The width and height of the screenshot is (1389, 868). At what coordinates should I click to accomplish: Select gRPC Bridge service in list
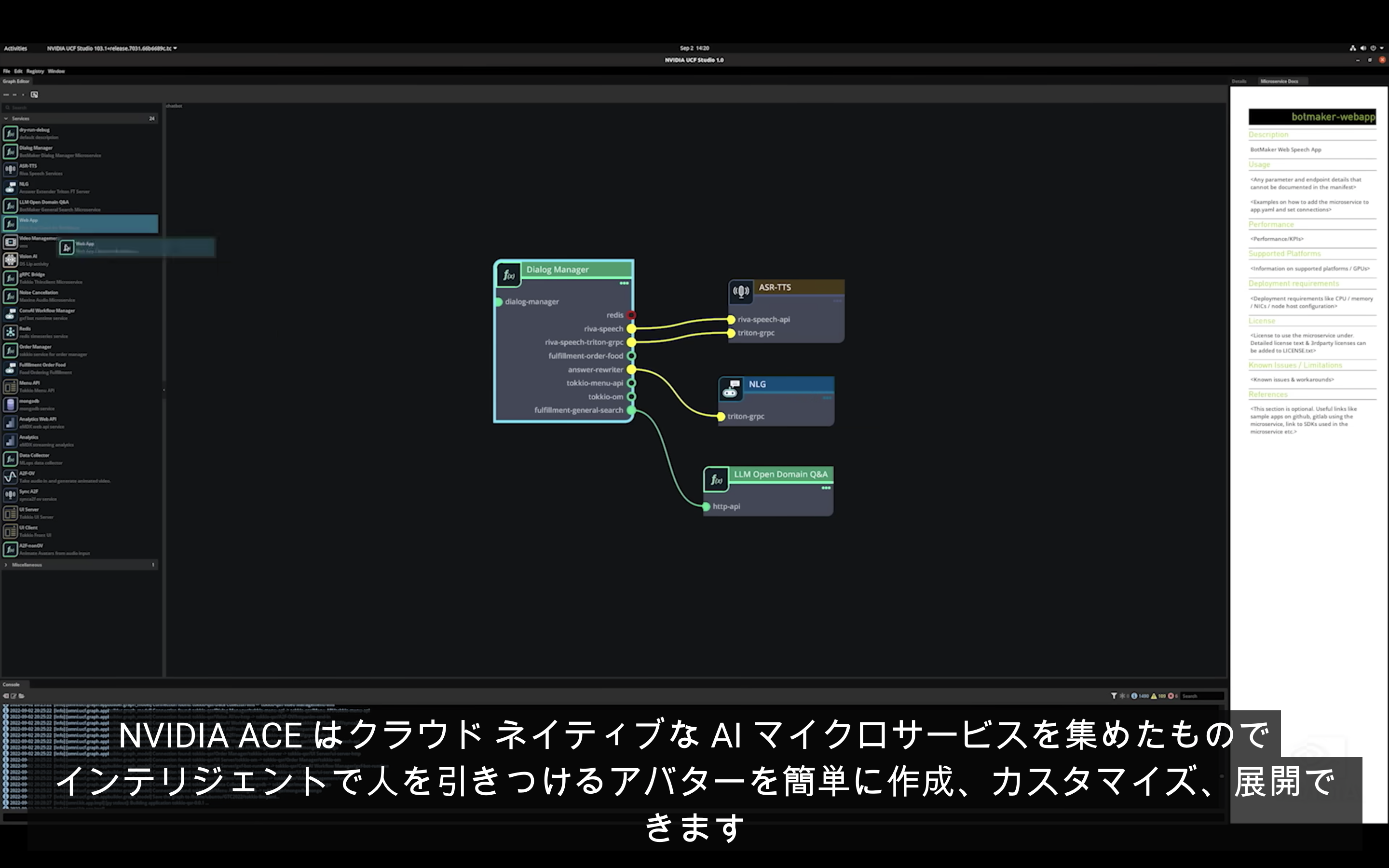coord(81,278)
